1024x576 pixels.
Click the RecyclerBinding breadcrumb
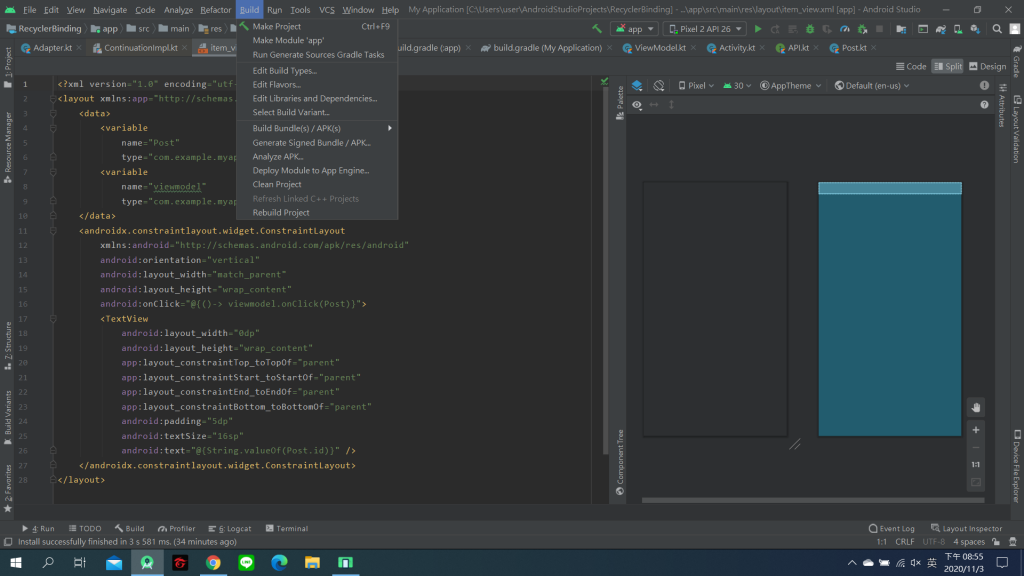44,29
